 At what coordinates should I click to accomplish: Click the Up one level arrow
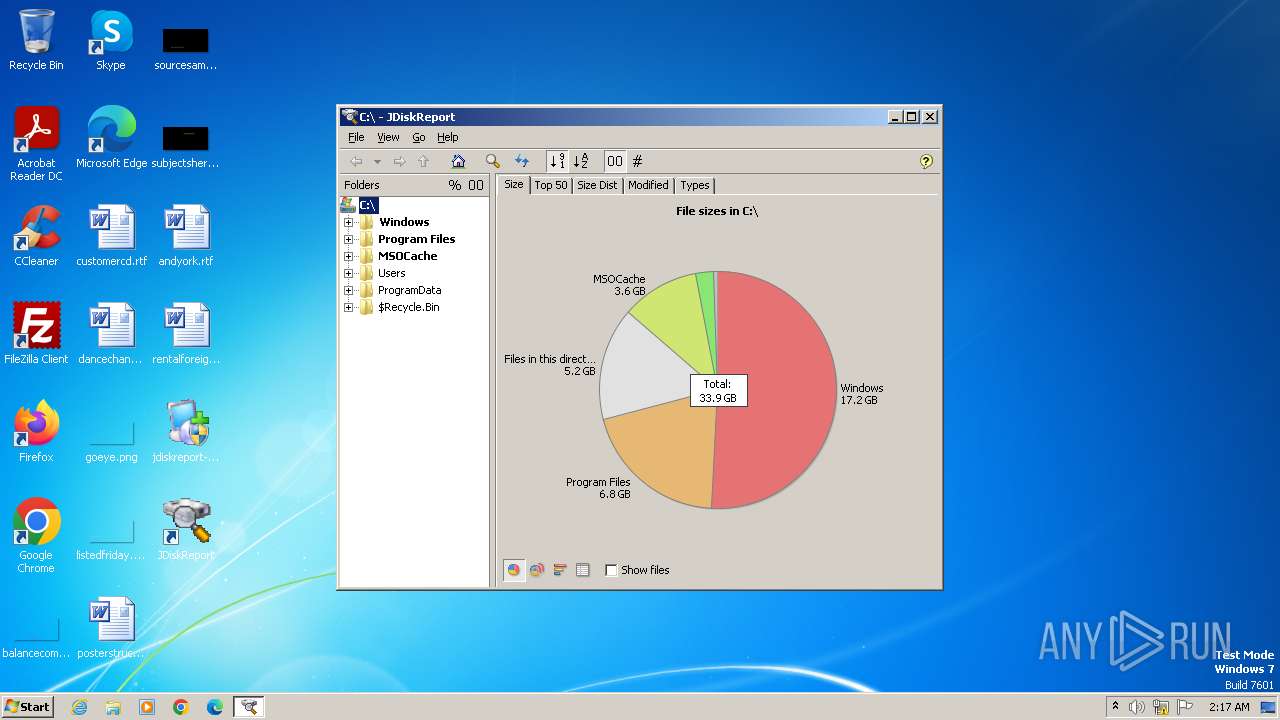coord(423,161)
